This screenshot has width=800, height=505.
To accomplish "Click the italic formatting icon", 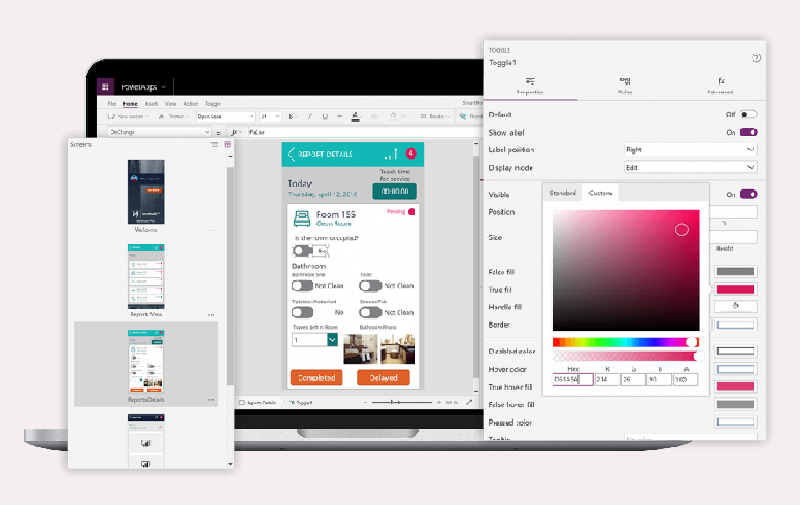I will [x=309, y=117].
